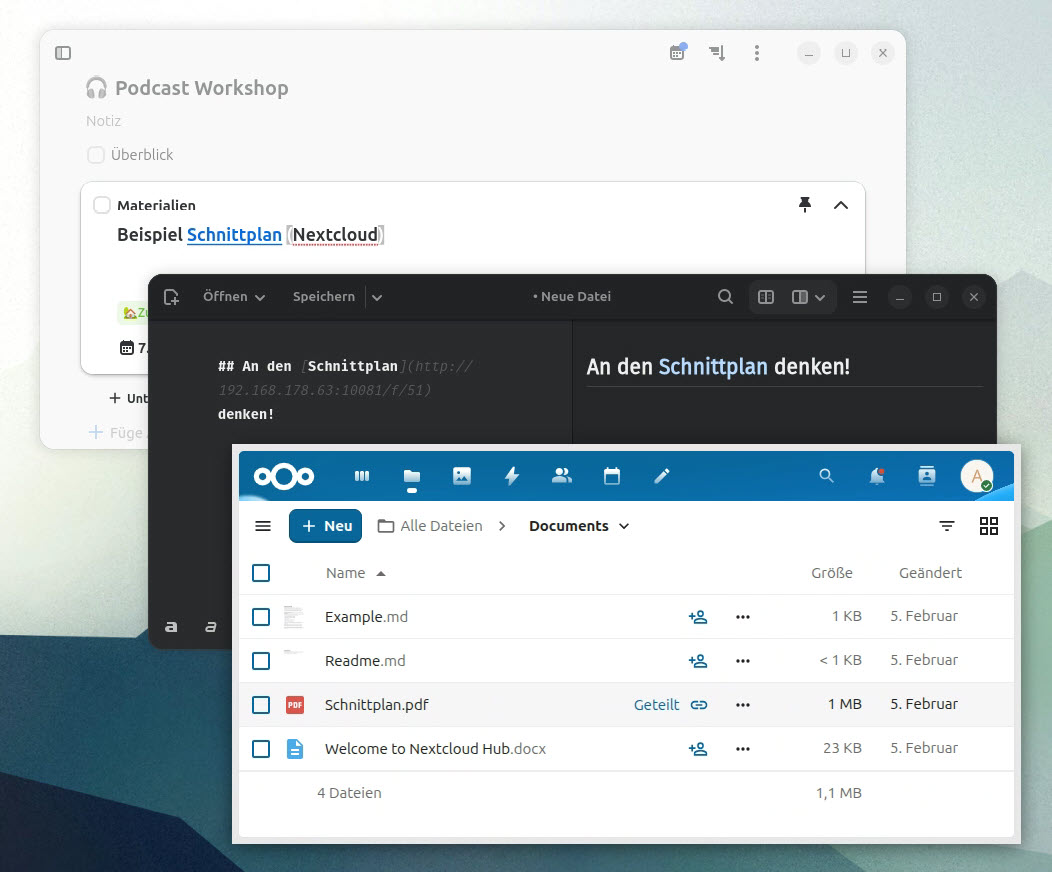1052x872 pixels.
Task: Expand the Öffnen dropdown
Action: (234, 297)
